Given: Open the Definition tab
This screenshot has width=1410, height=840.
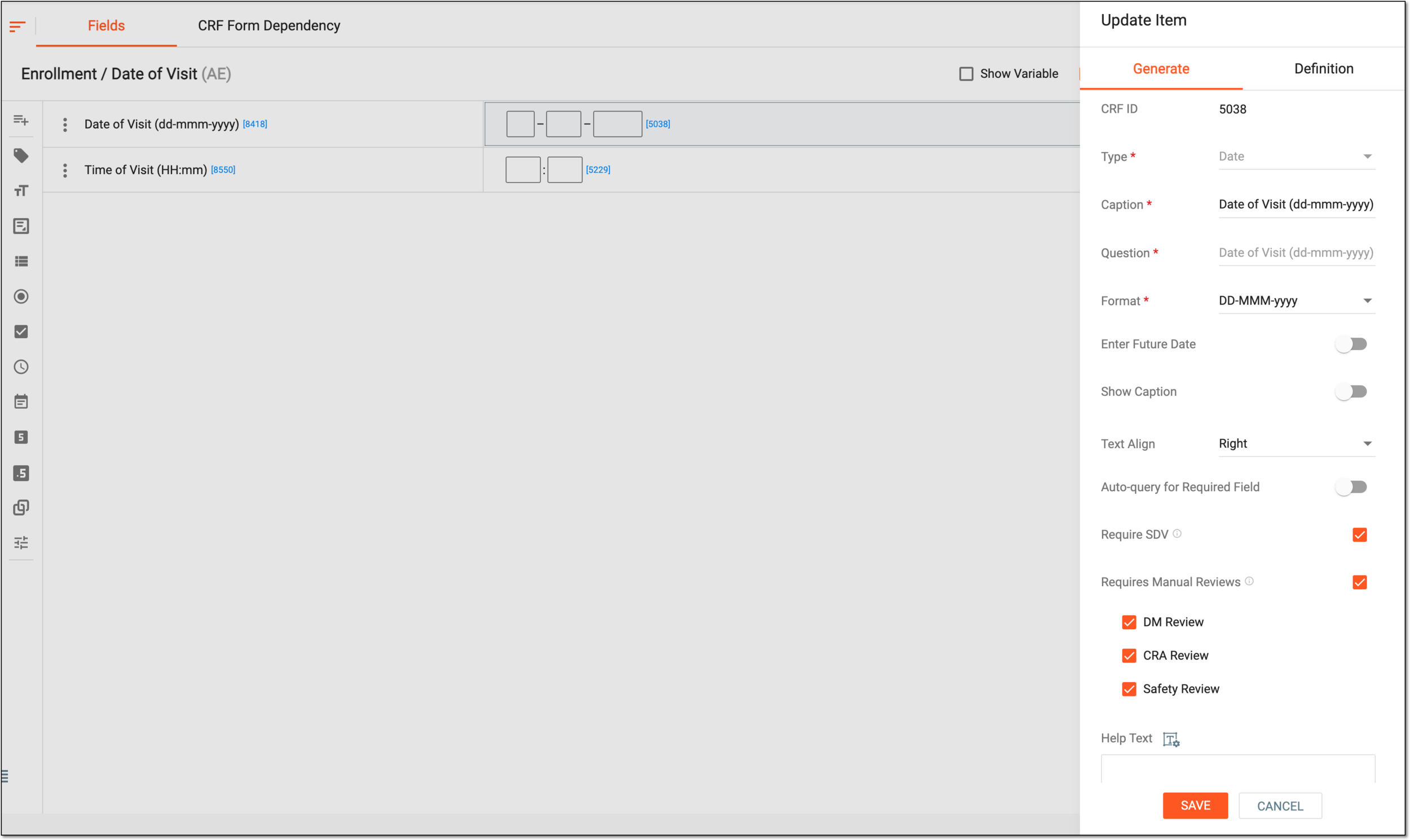Looking at the screenshot, I should pos(1324,69).
